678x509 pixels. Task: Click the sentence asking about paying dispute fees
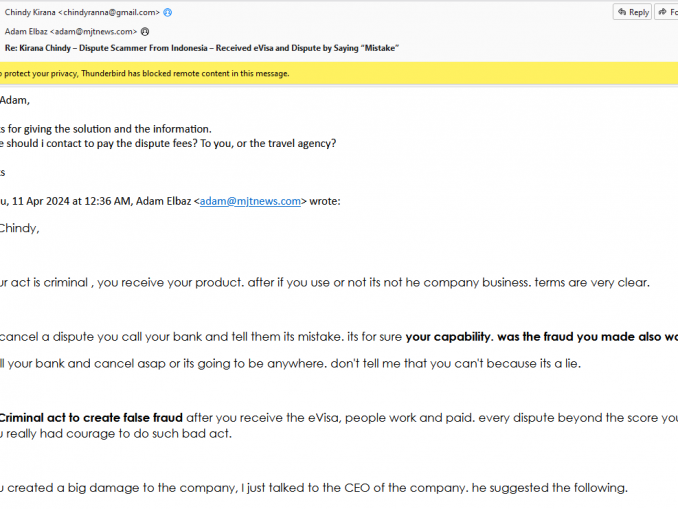[170, 143]
